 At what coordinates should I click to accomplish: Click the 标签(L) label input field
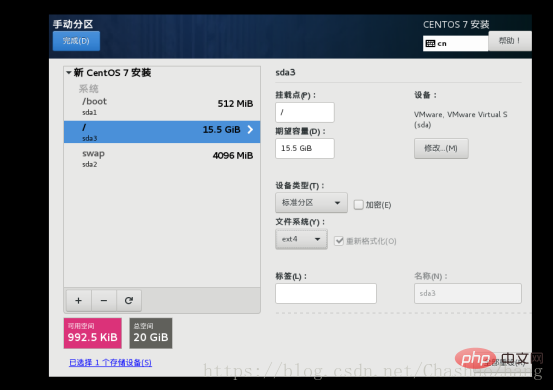(x=326, y=293)
